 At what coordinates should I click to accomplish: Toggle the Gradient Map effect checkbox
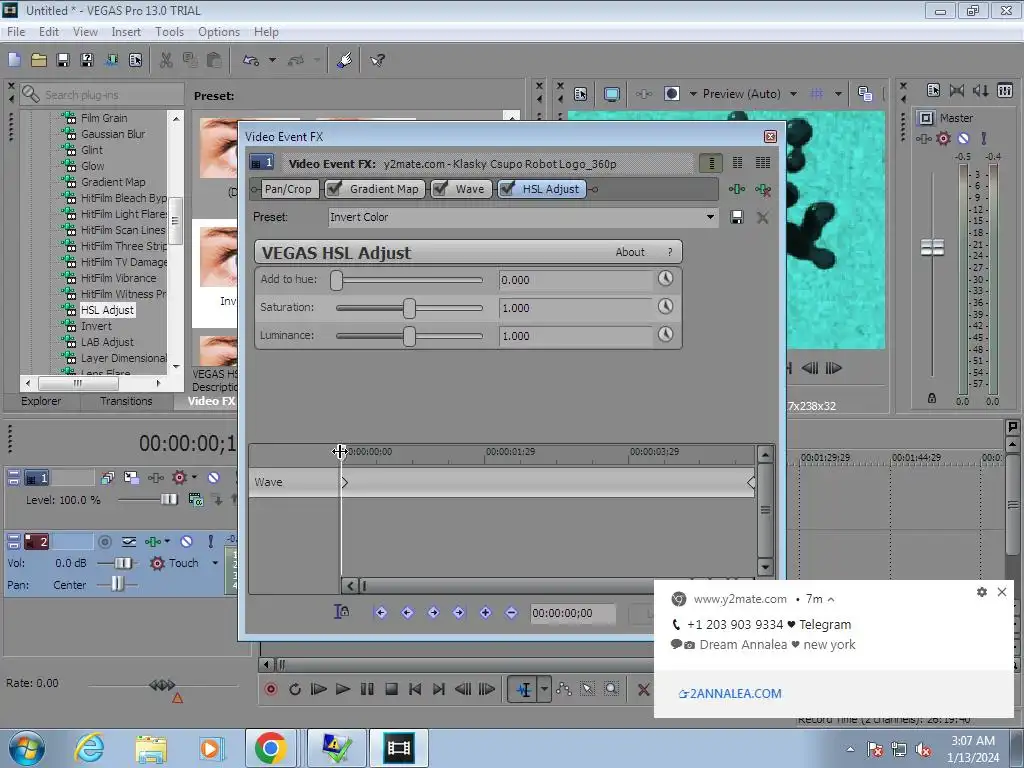(x=334, y=189)
